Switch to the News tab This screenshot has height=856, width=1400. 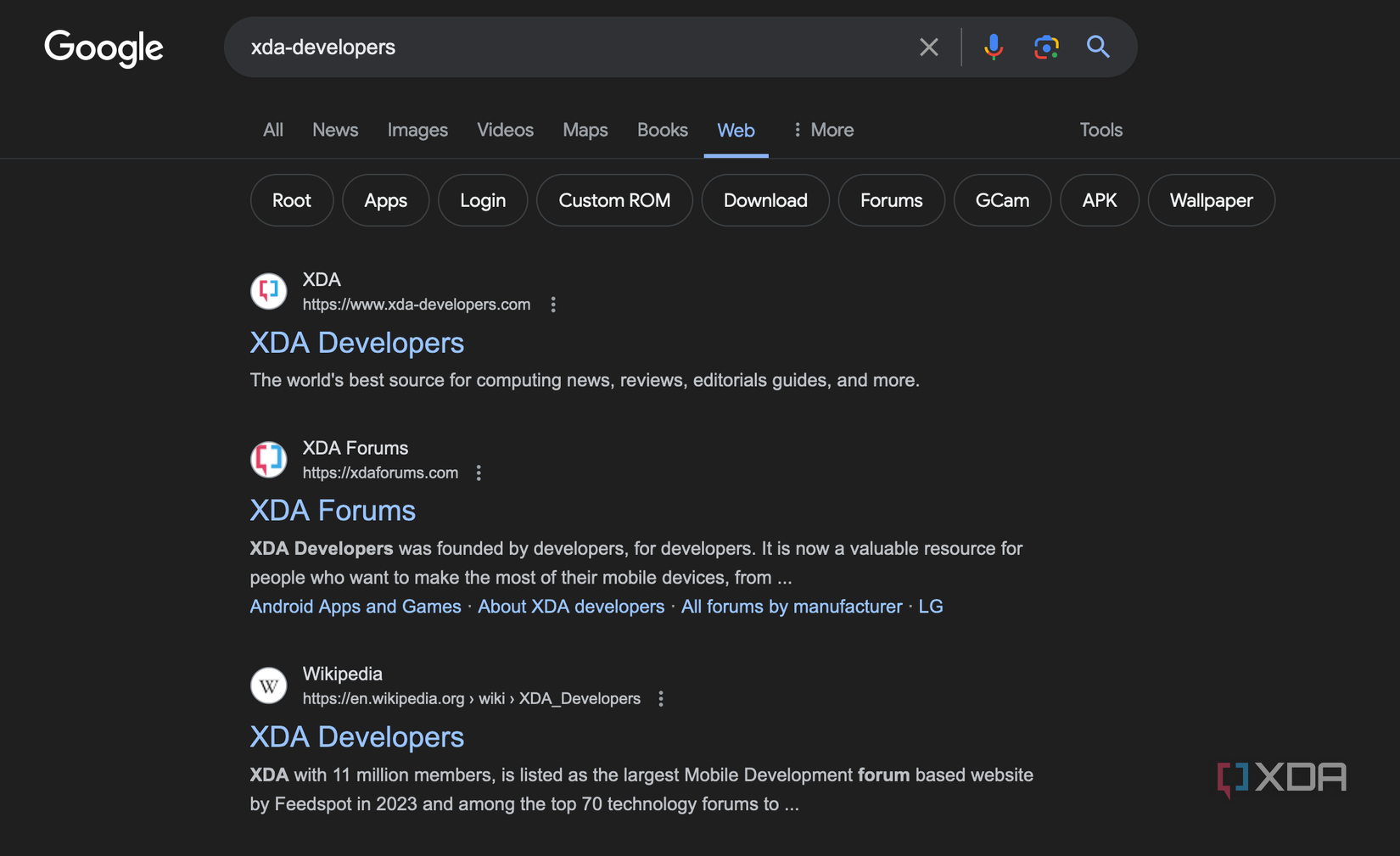pos(335,130)
